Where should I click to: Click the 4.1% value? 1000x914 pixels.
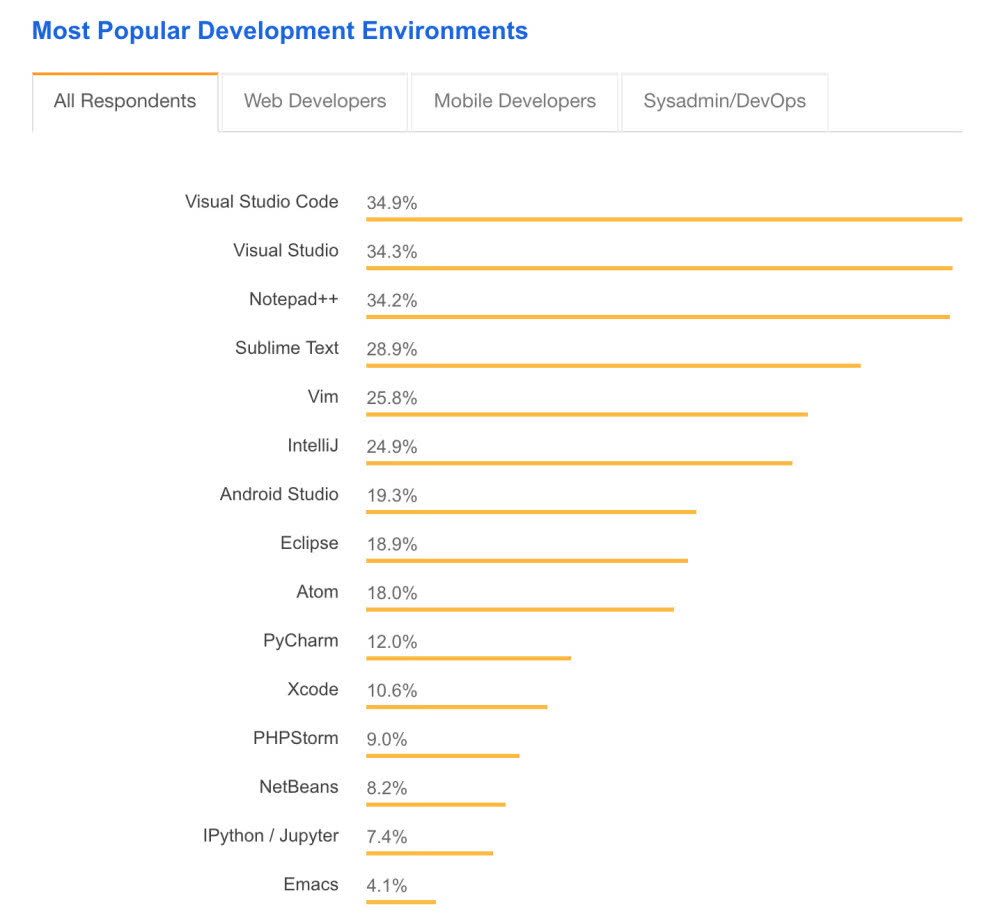[x=386, y=886]
